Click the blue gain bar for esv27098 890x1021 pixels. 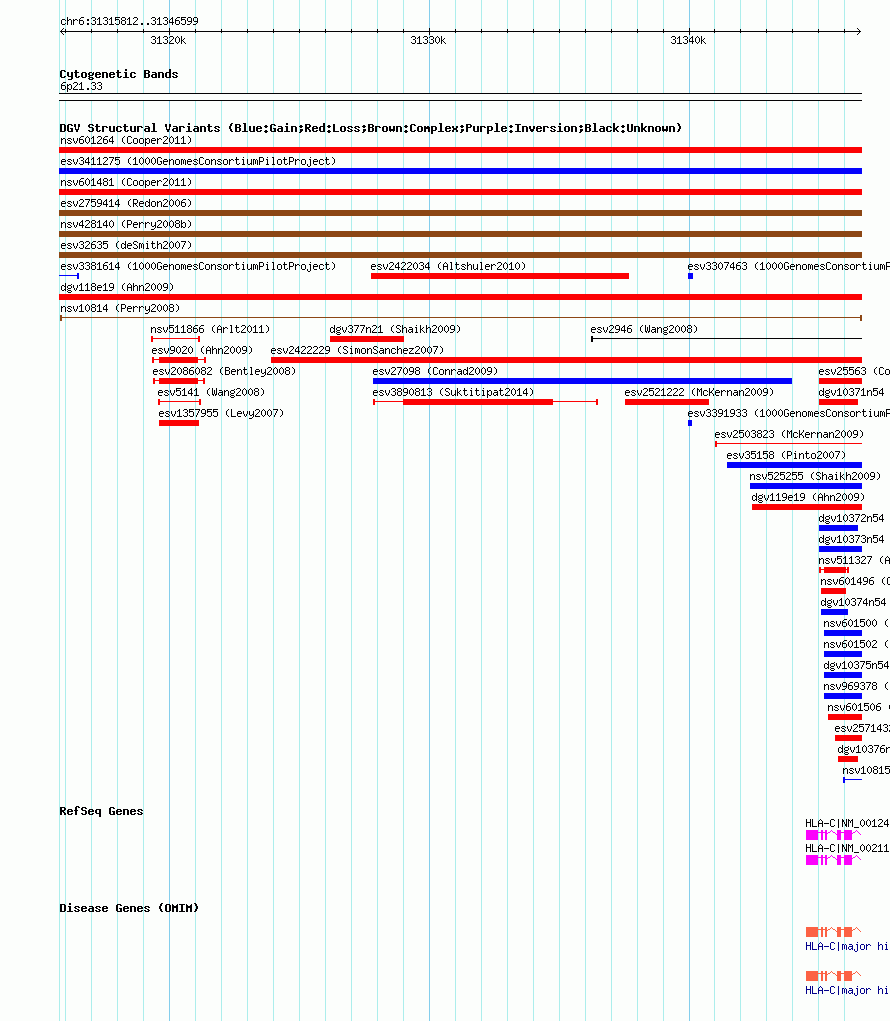pos(582,381)
